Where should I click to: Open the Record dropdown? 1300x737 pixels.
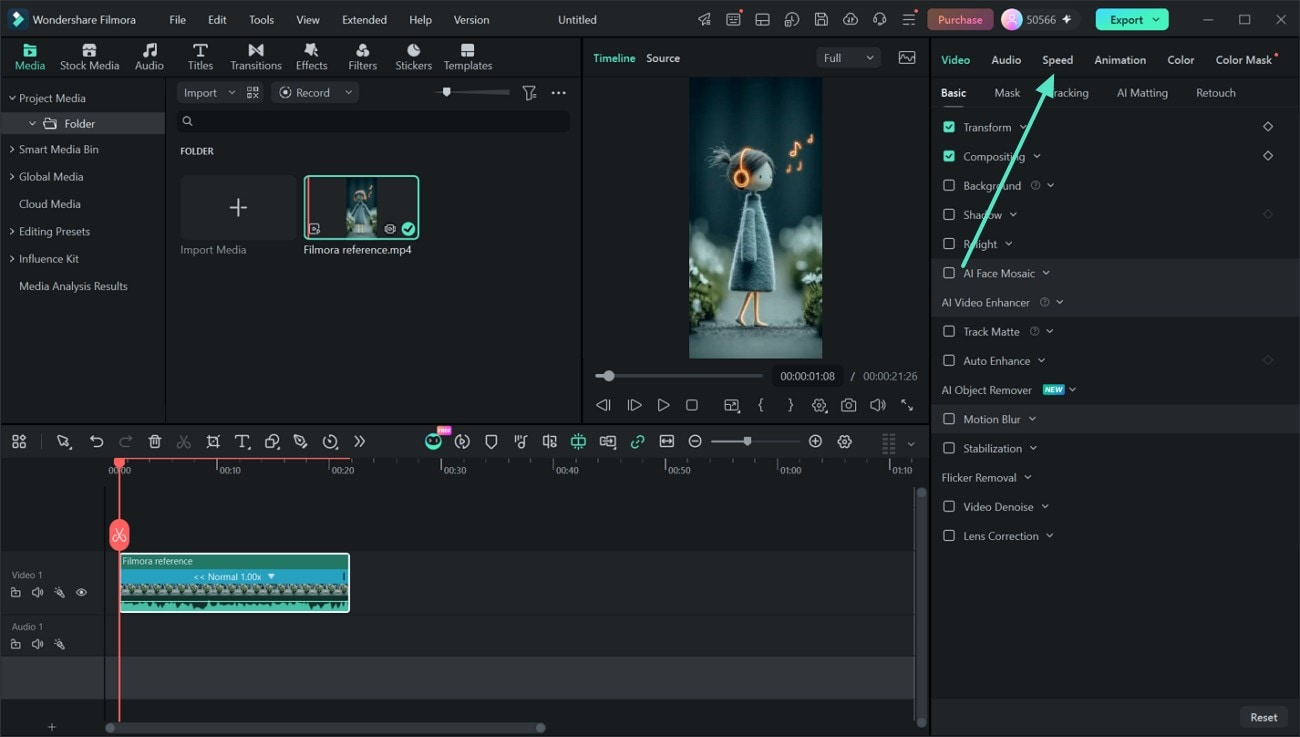316,92
